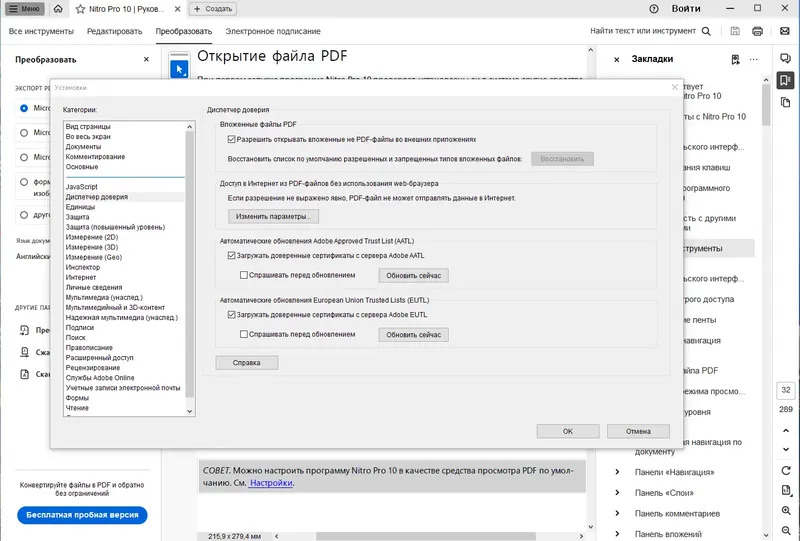Toggle ask before updating under EUTL

pyautogui.click(x=244, y=334)
